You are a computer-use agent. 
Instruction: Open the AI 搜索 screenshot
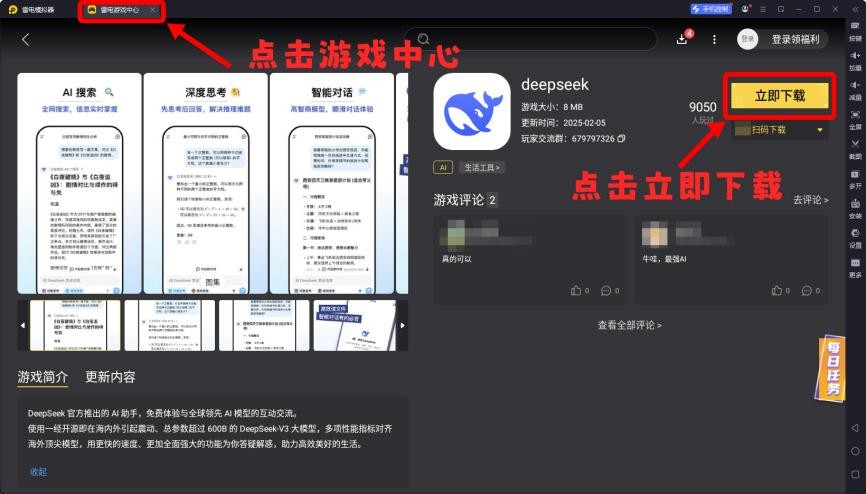point(80,183)
